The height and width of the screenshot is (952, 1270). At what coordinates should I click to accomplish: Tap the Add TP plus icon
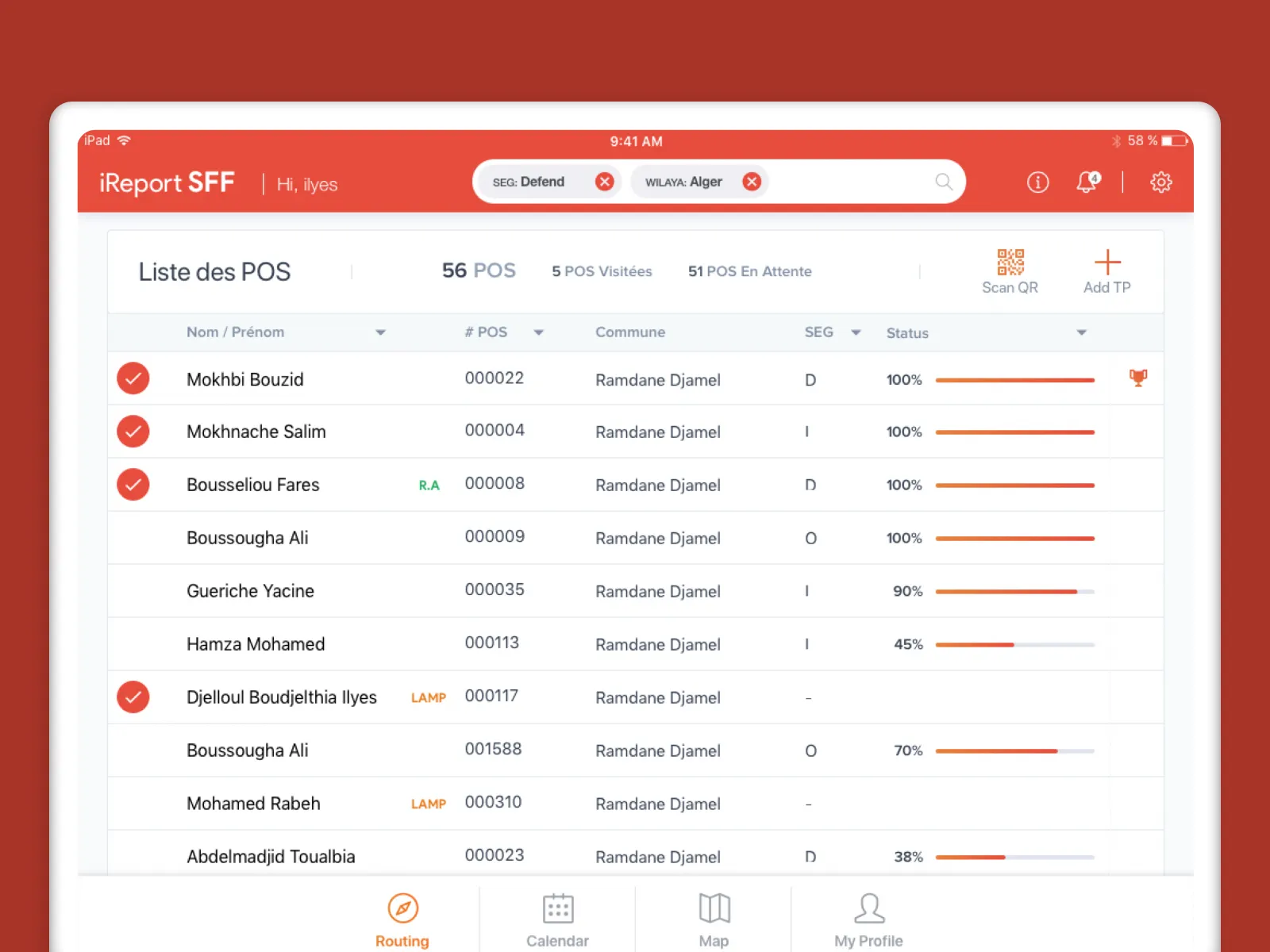click(1106, 263)
